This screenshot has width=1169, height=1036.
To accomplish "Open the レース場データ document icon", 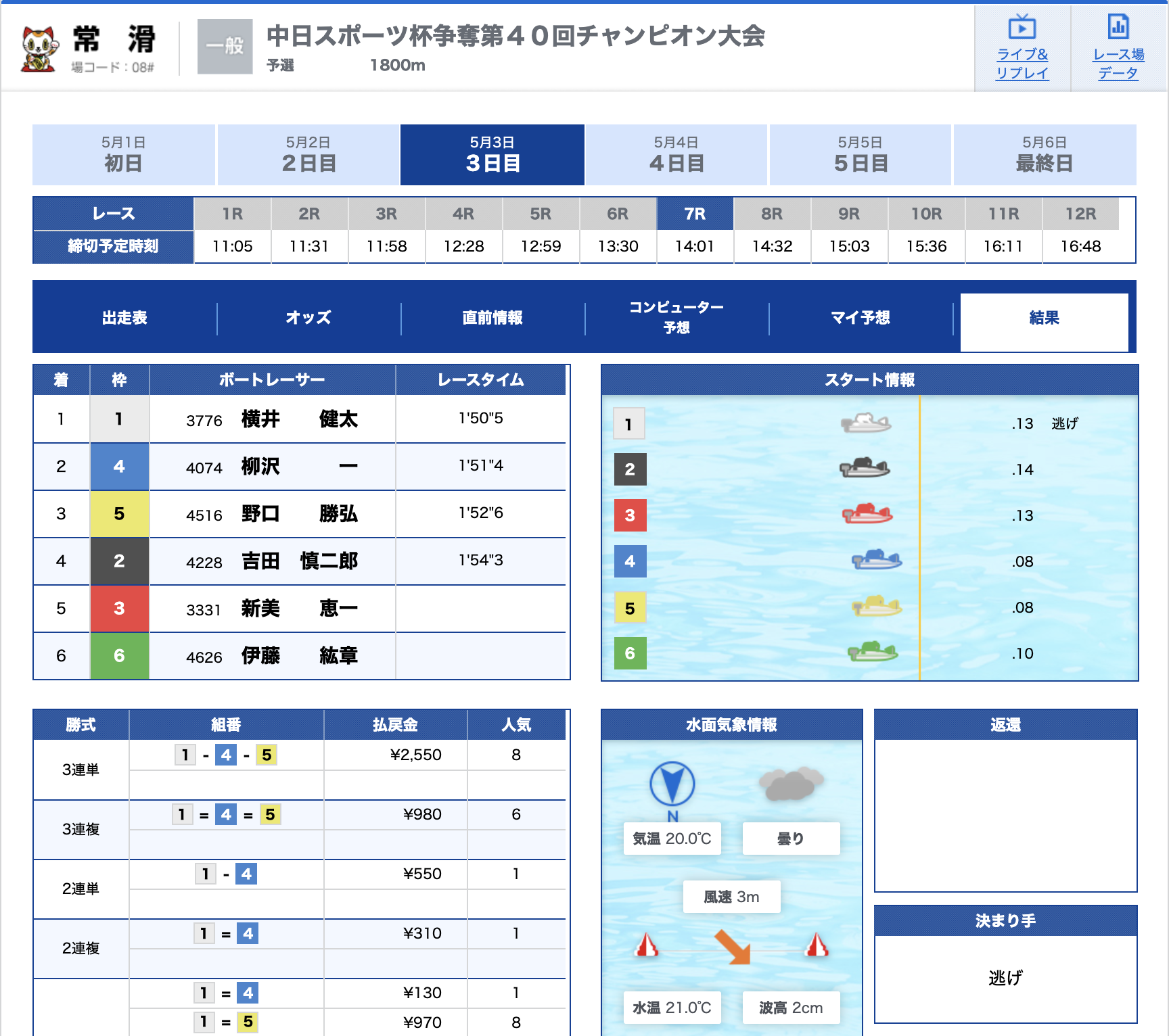I will pos(1118,28).
